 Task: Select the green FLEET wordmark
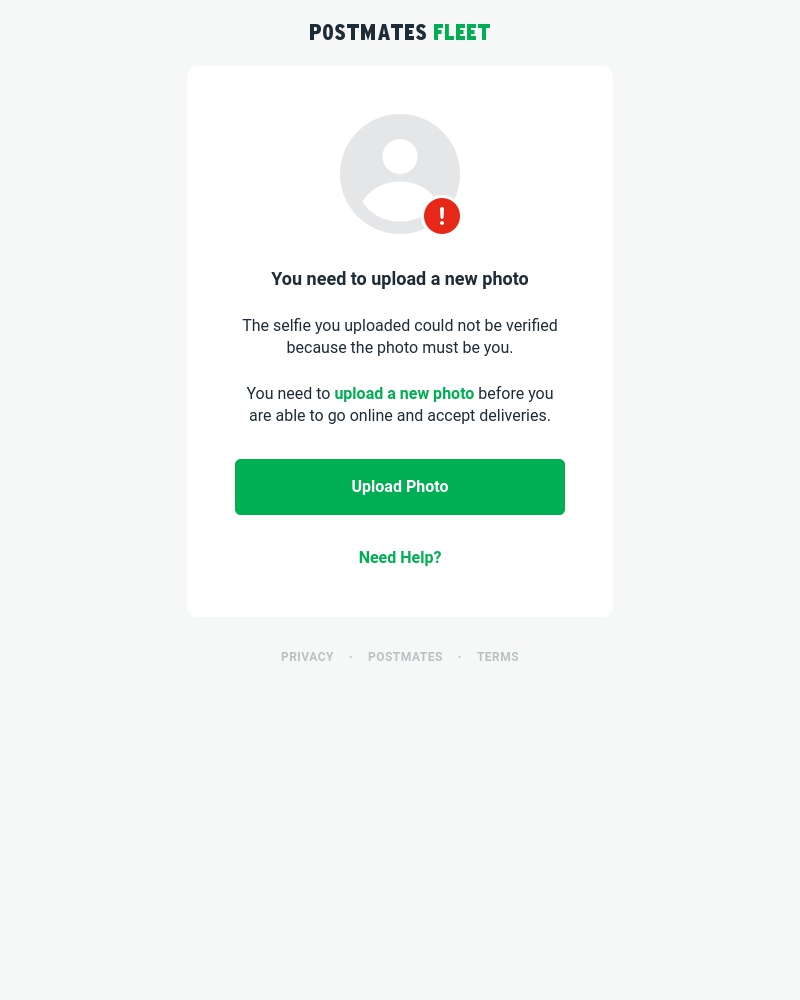pyautogui.click(x=461, y=32)
